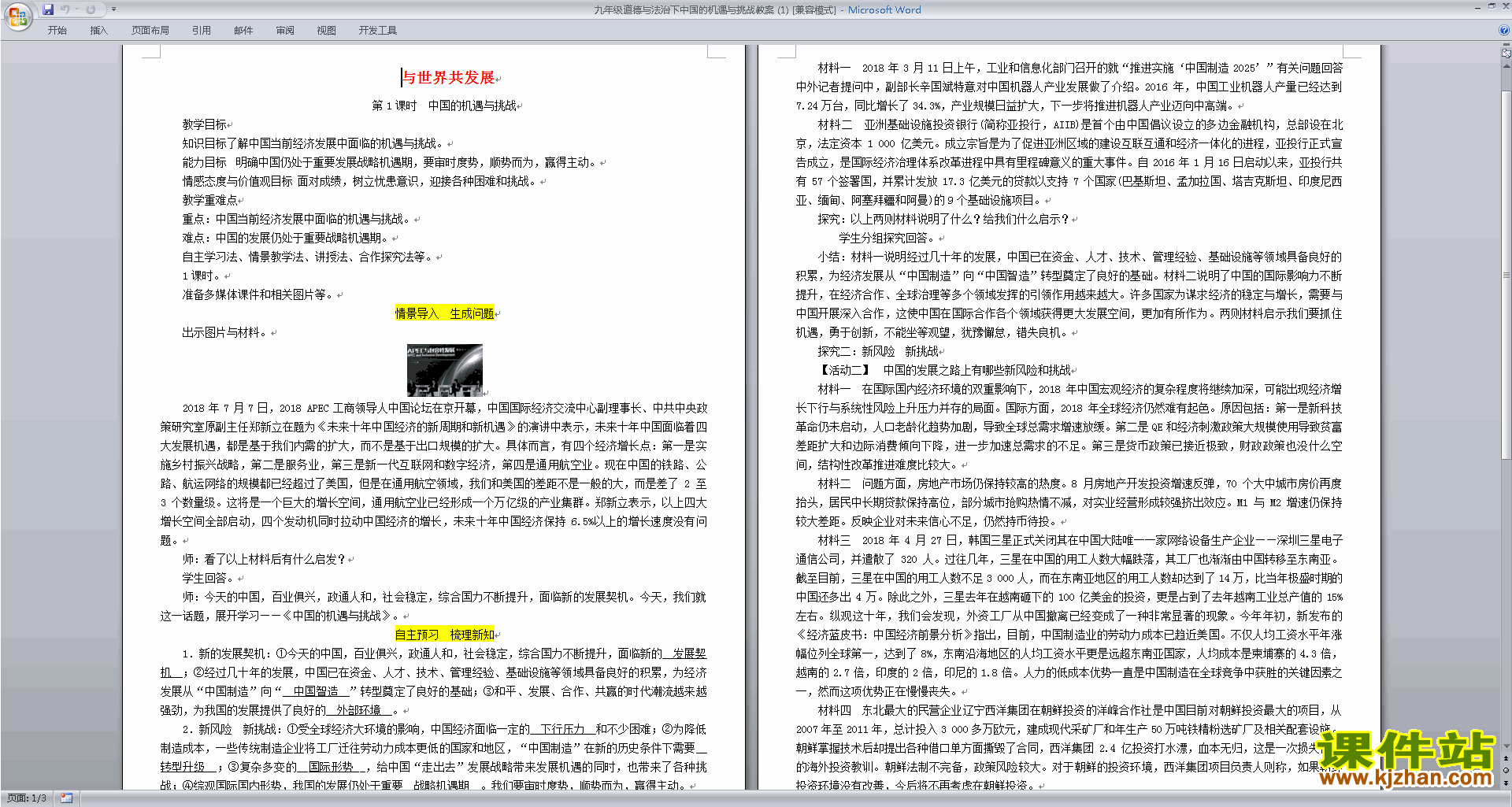This screenshot has height=807, width=1512.
Task: Undo the last action in quick toolbar
Action: pyautogui.click(x=65, y=9)
